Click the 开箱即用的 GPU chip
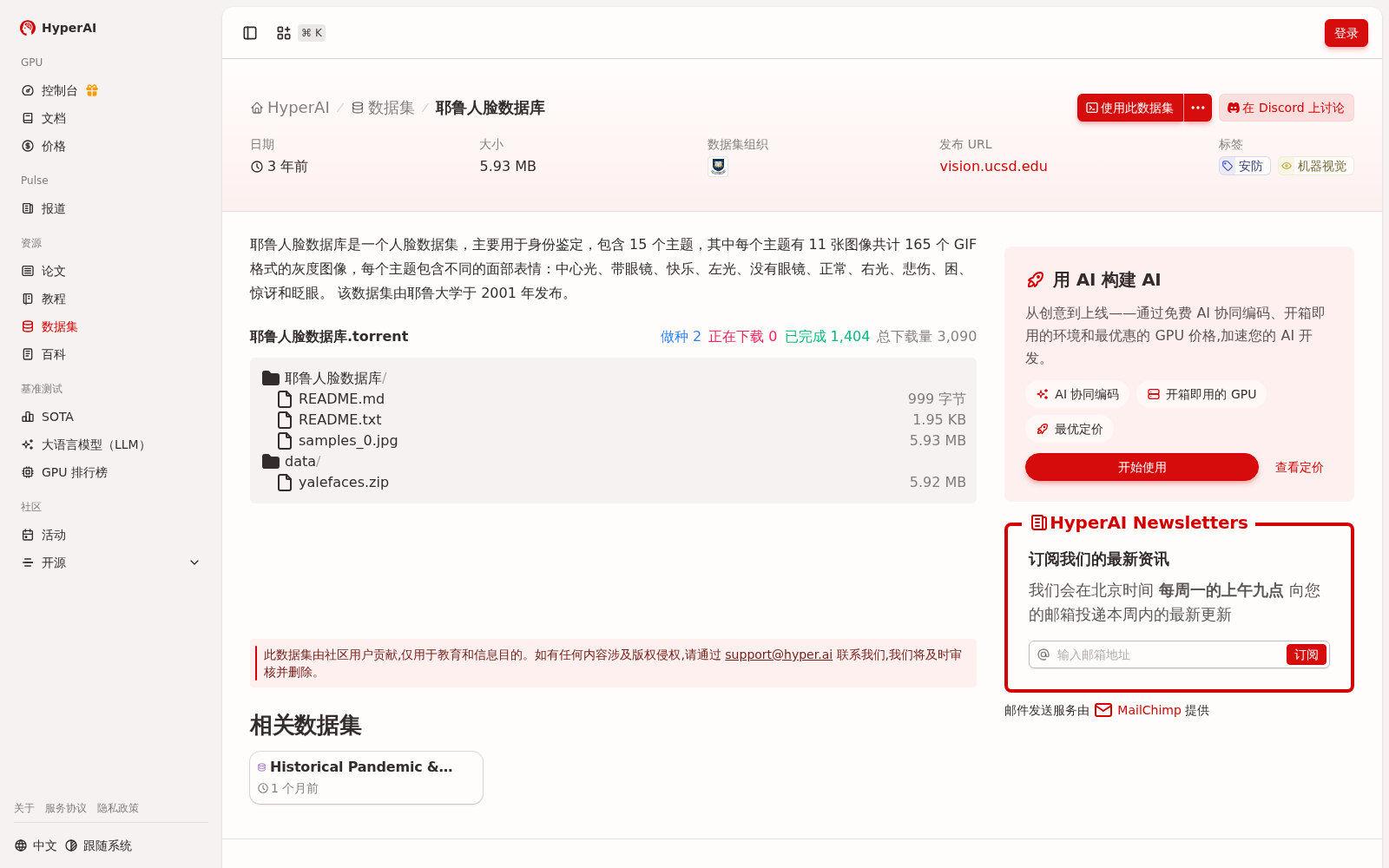1389x868 pixels. coord(1201,394)
